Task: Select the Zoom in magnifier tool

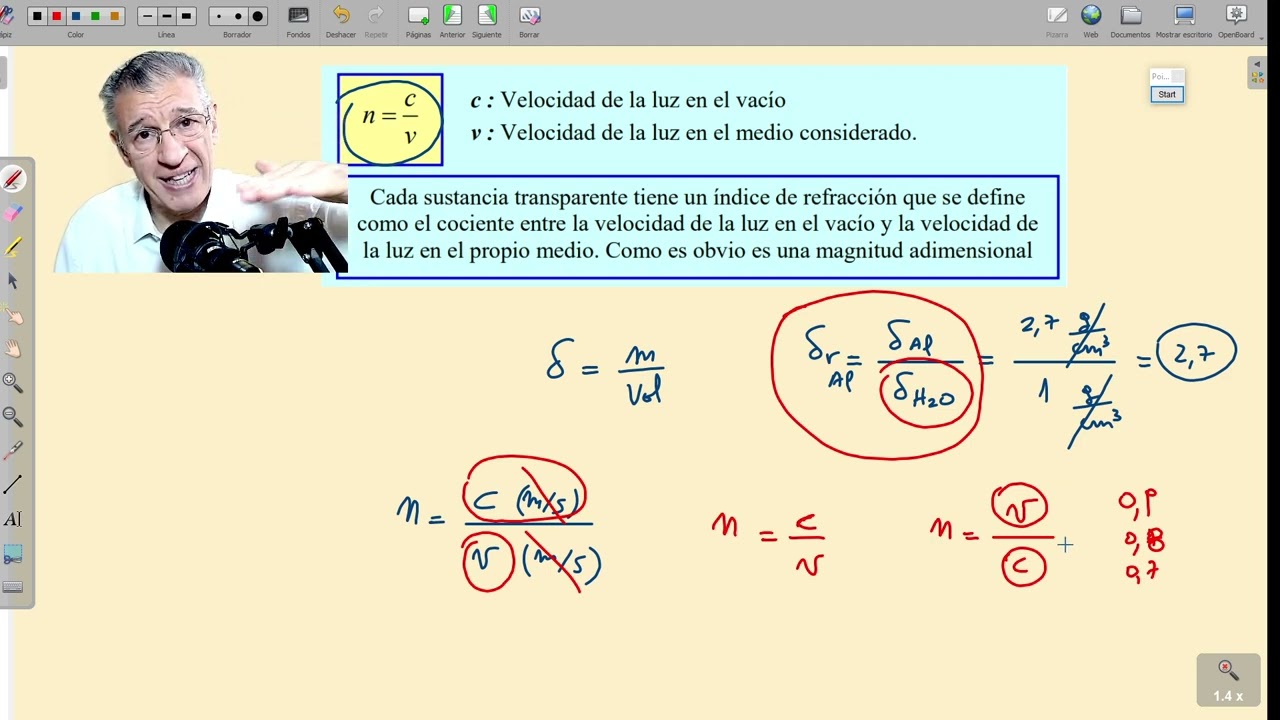Action: [13, 383]
